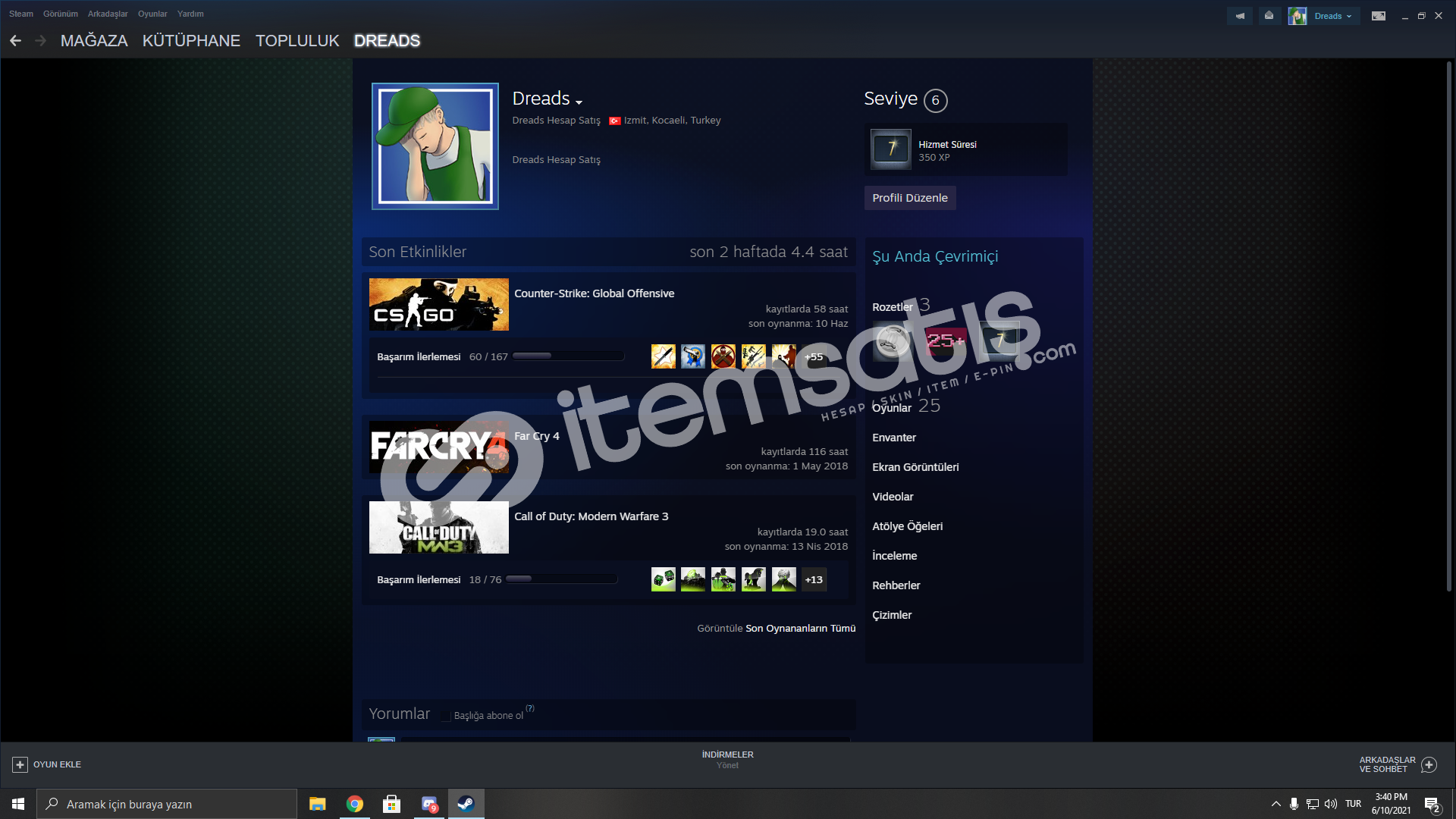Open Envanter link
The height and width of the screenshot is (819, 1456).
(x=894, y=438)
